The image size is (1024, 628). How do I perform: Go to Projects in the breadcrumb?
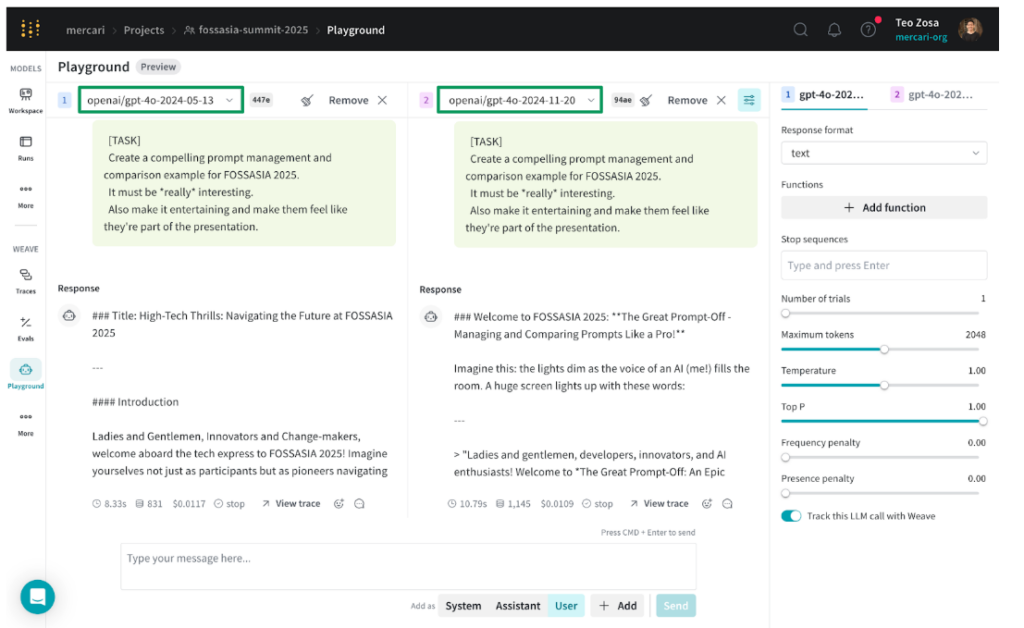pyautogui.click(x=143, y=30)
